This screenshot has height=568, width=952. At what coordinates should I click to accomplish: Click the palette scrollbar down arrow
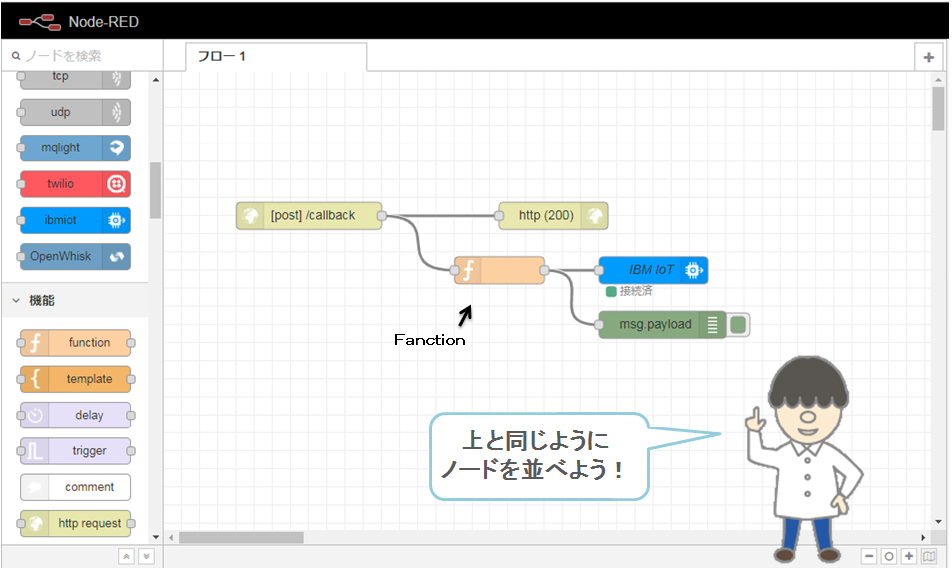click(156, 537)
